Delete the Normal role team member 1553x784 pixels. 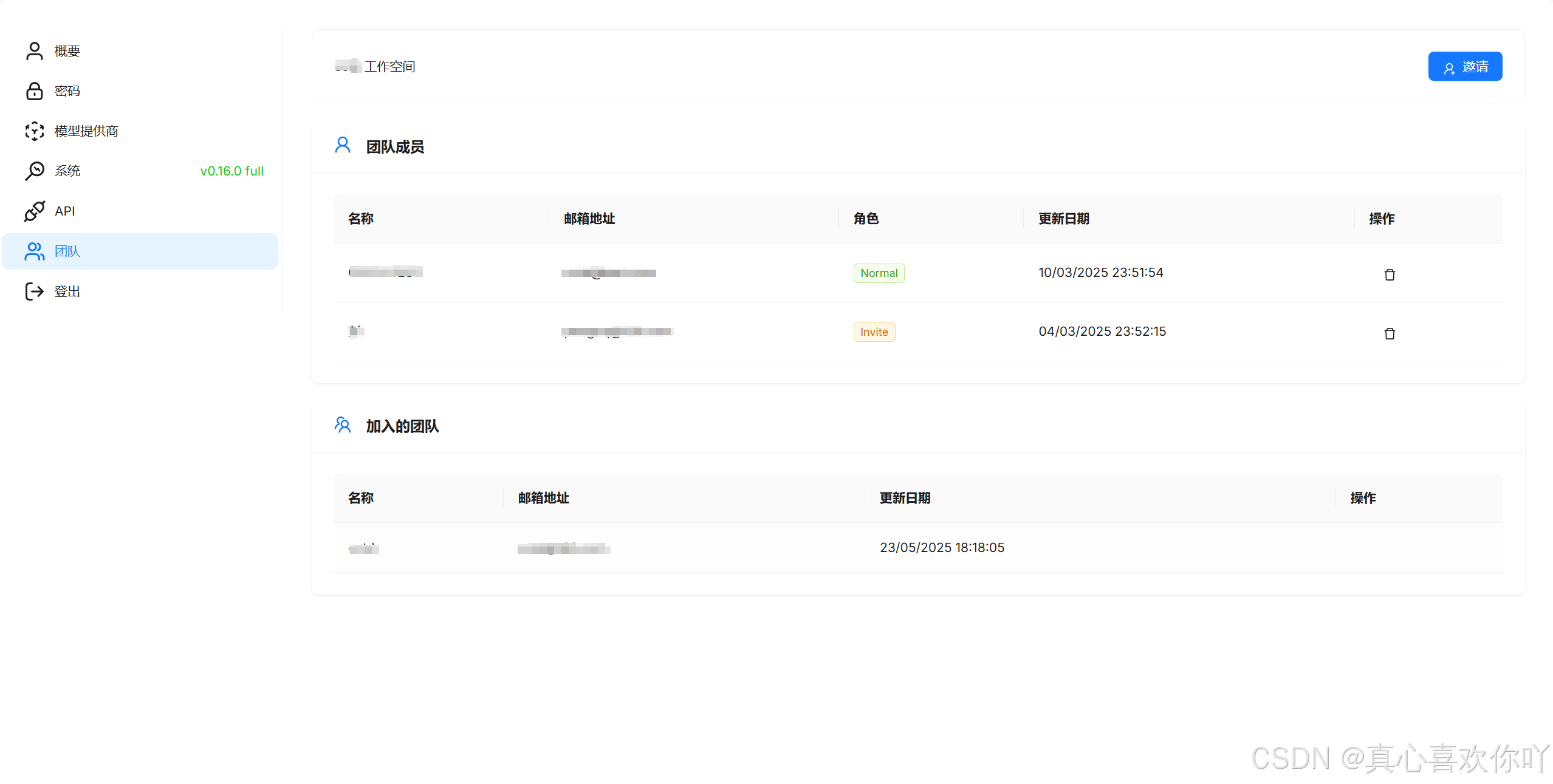1389,274
